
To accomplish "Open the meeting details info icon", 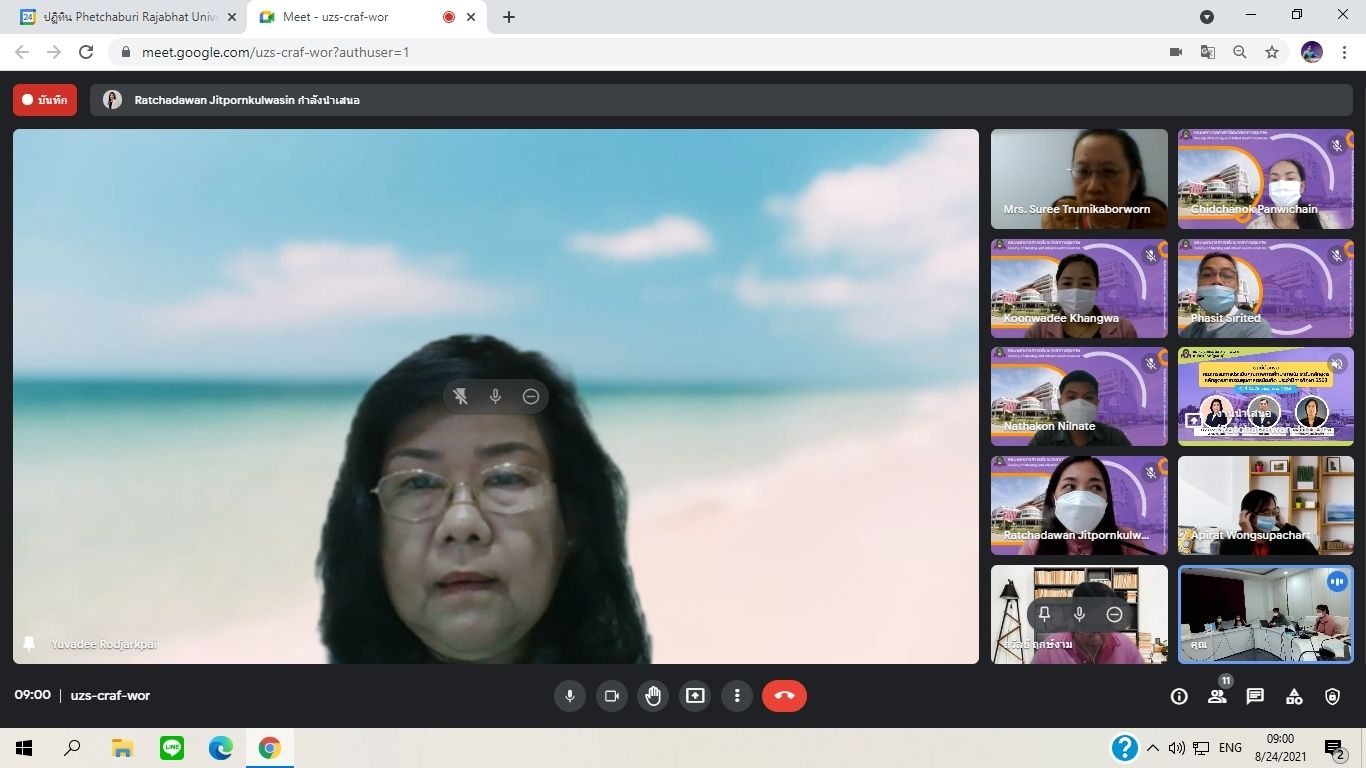I will 1179,697.
